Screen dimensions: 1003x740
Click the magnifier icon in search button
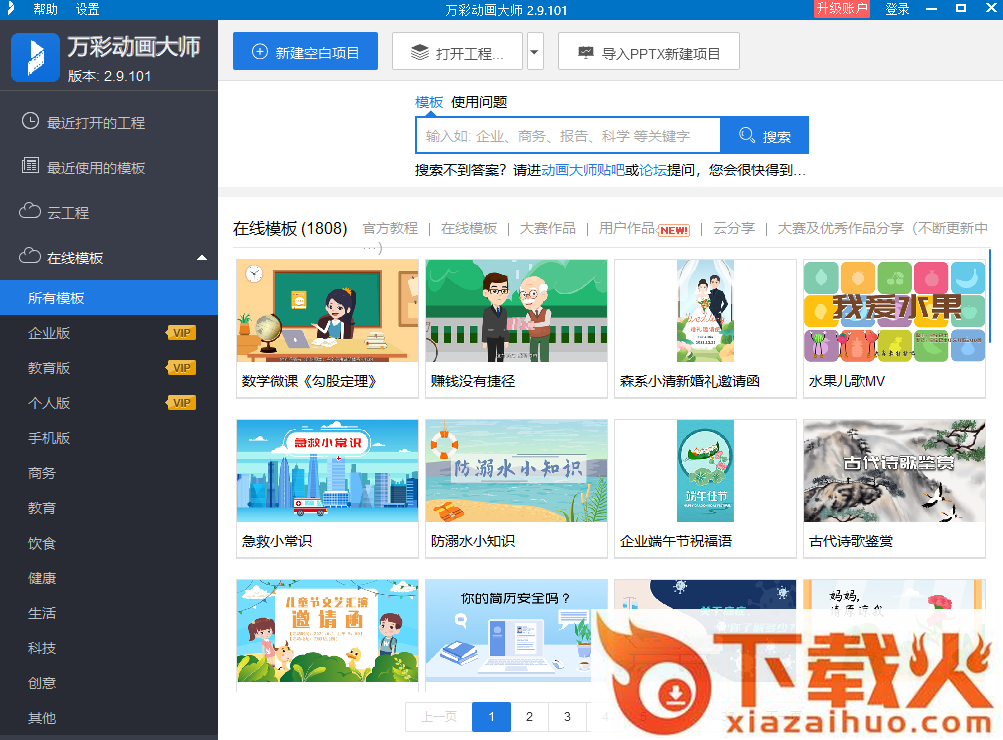[746, 136]
